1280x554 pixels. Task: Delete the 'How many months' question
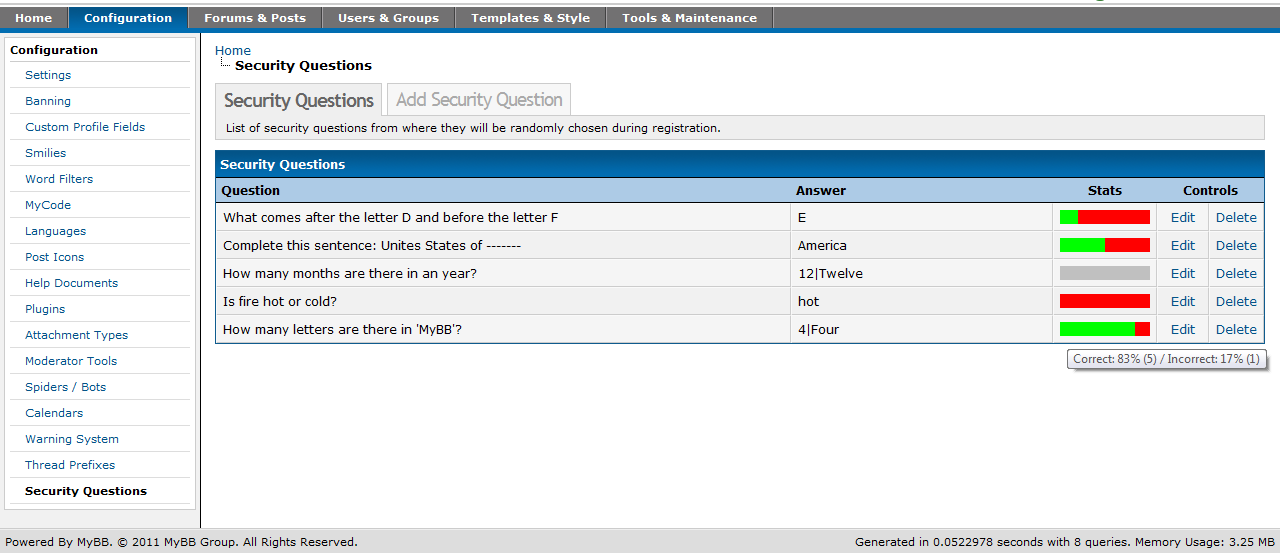1236,273
